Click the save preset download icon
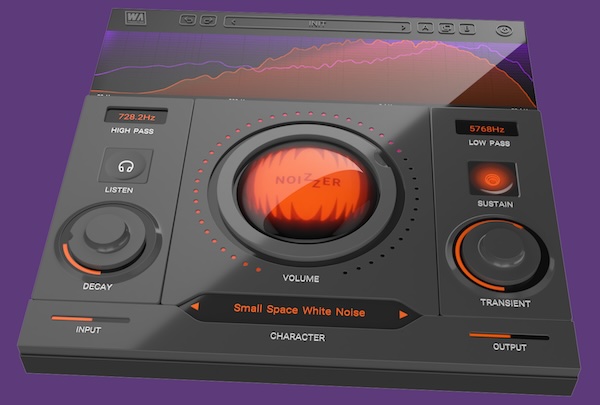The height and width of the screenshot is (405, 600). pyautogui.click(x=467, y=29)
